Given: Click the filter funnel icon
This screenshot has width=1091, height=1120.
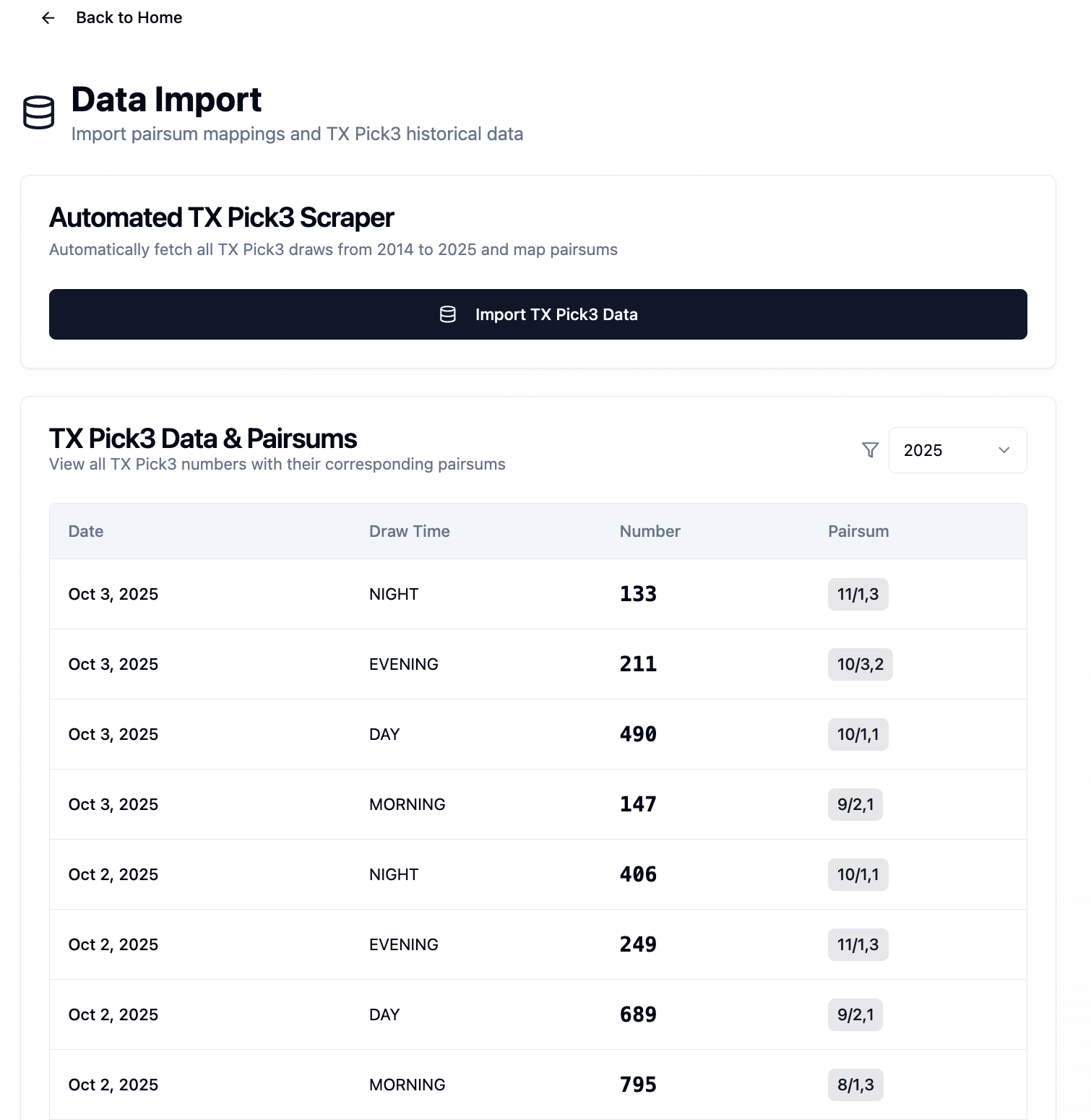Looking at the screenshot, I should point(870,450).
